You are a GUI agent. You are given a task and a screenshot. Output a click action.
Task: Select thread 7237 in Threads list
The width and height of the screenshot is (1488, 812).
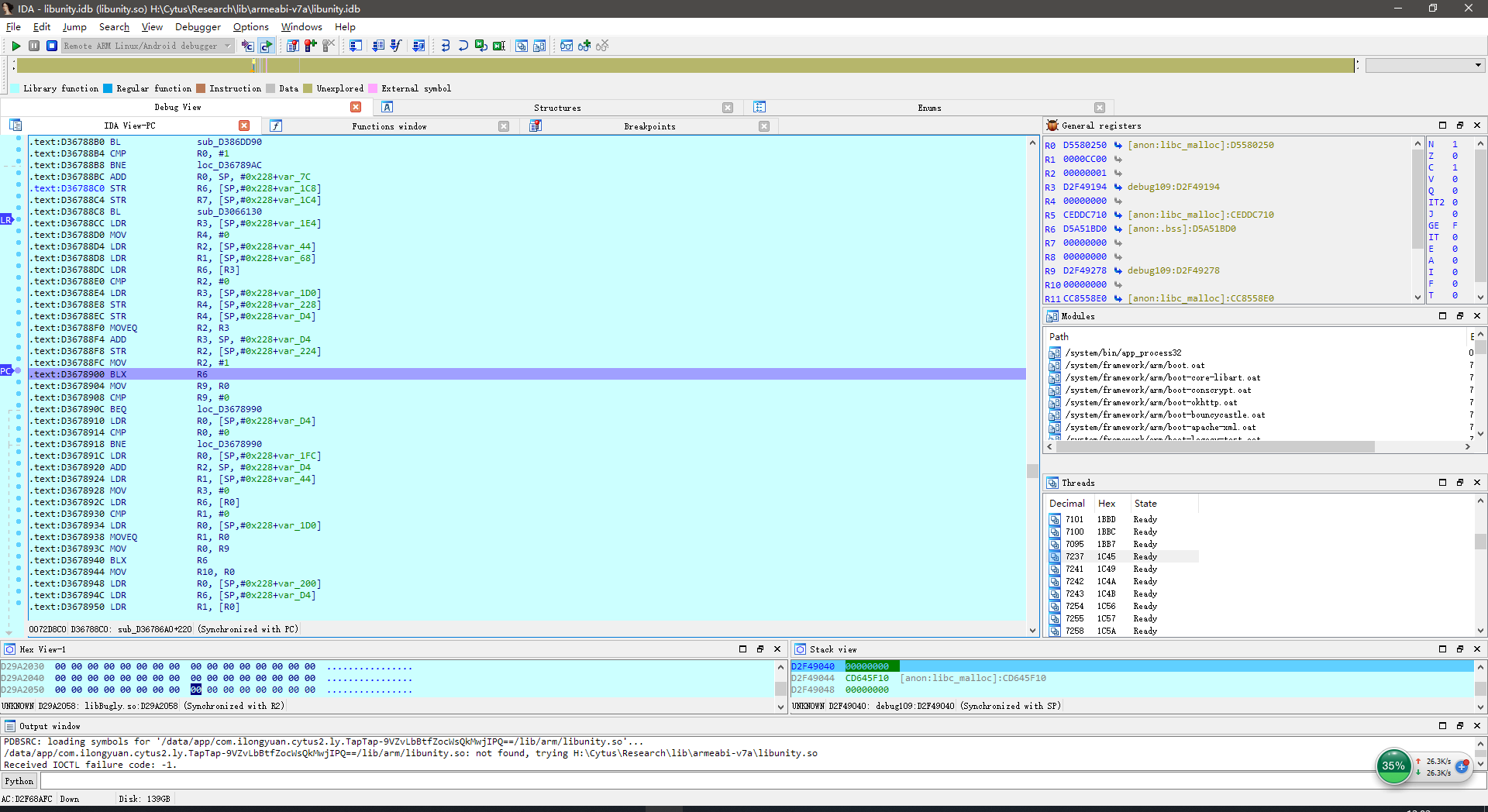[1074, 556]
